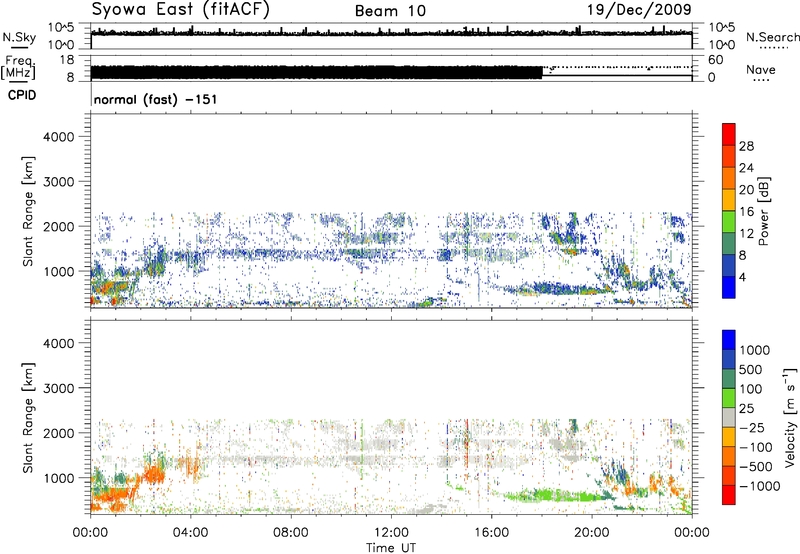This screenshot has height=554, width=800.
Task: Click the 'N.Search' legend label
Action: pyautogui.click(x=772, y=37)
